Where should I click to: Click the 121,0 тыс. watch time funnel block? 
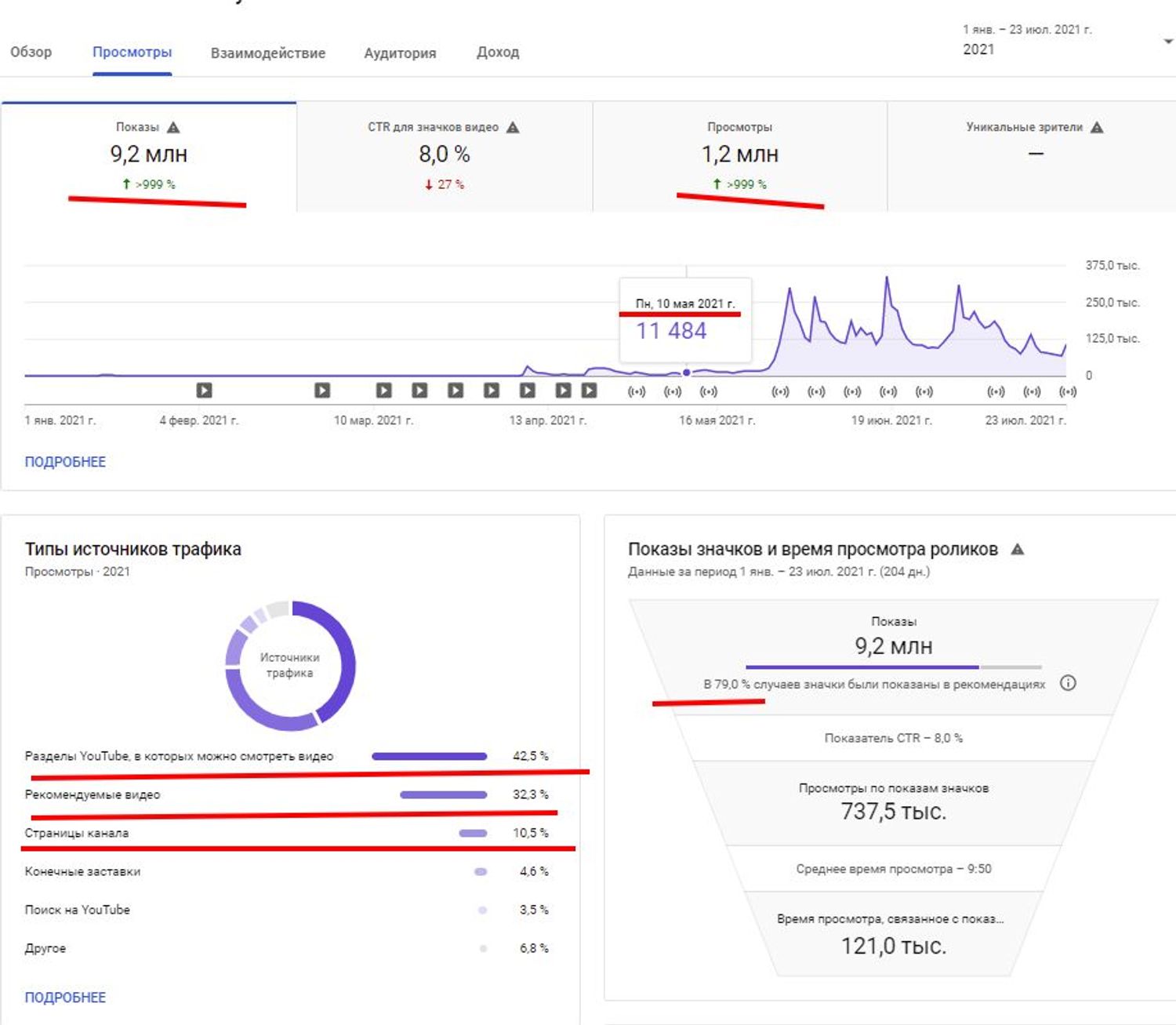(x=894, y=934)
